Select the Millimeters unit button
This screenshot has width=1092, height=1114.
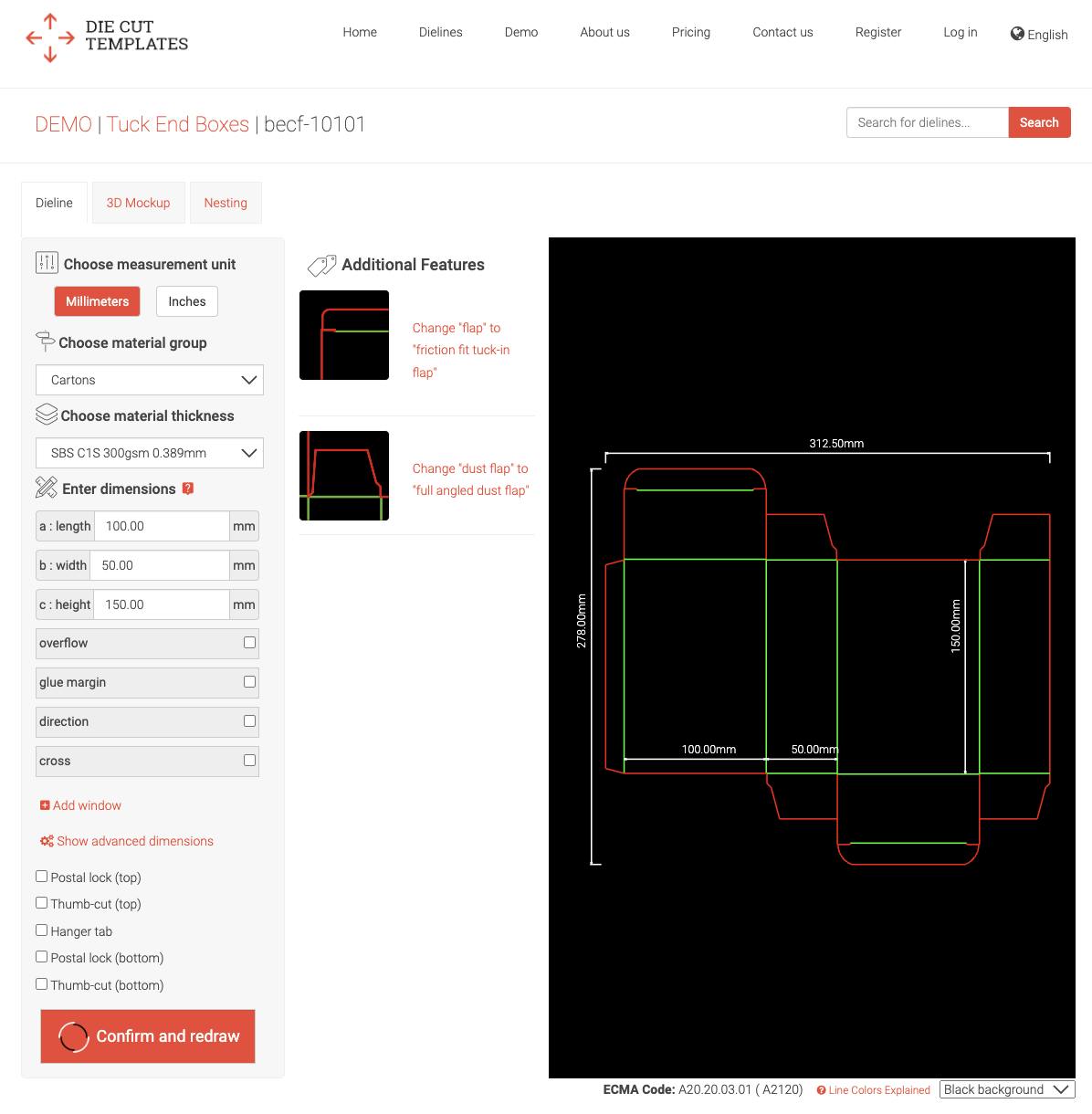point(97,301)
